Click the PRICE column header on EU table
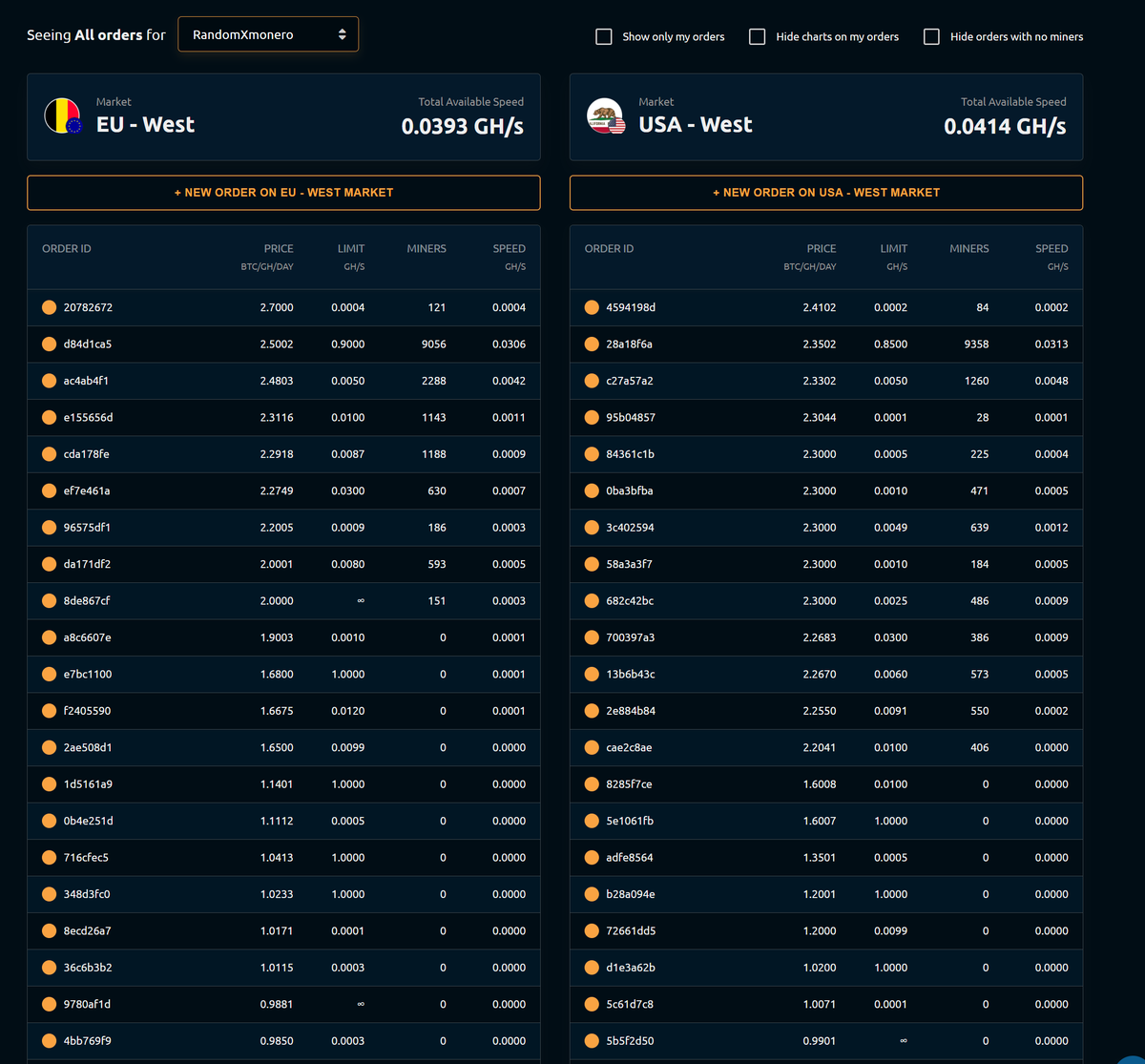Image resolution: width=1145 pixels, height=1064 pixels. click(278, 248)
